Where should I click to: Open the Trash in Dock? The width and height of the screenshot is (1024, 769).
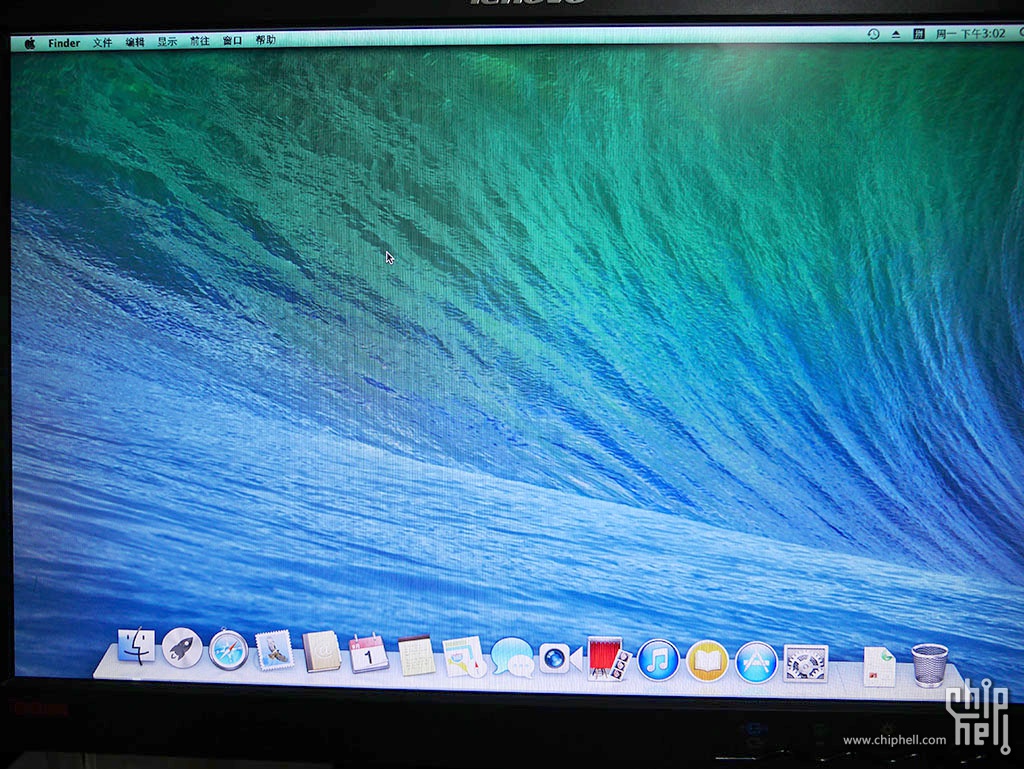coord(929,665)
